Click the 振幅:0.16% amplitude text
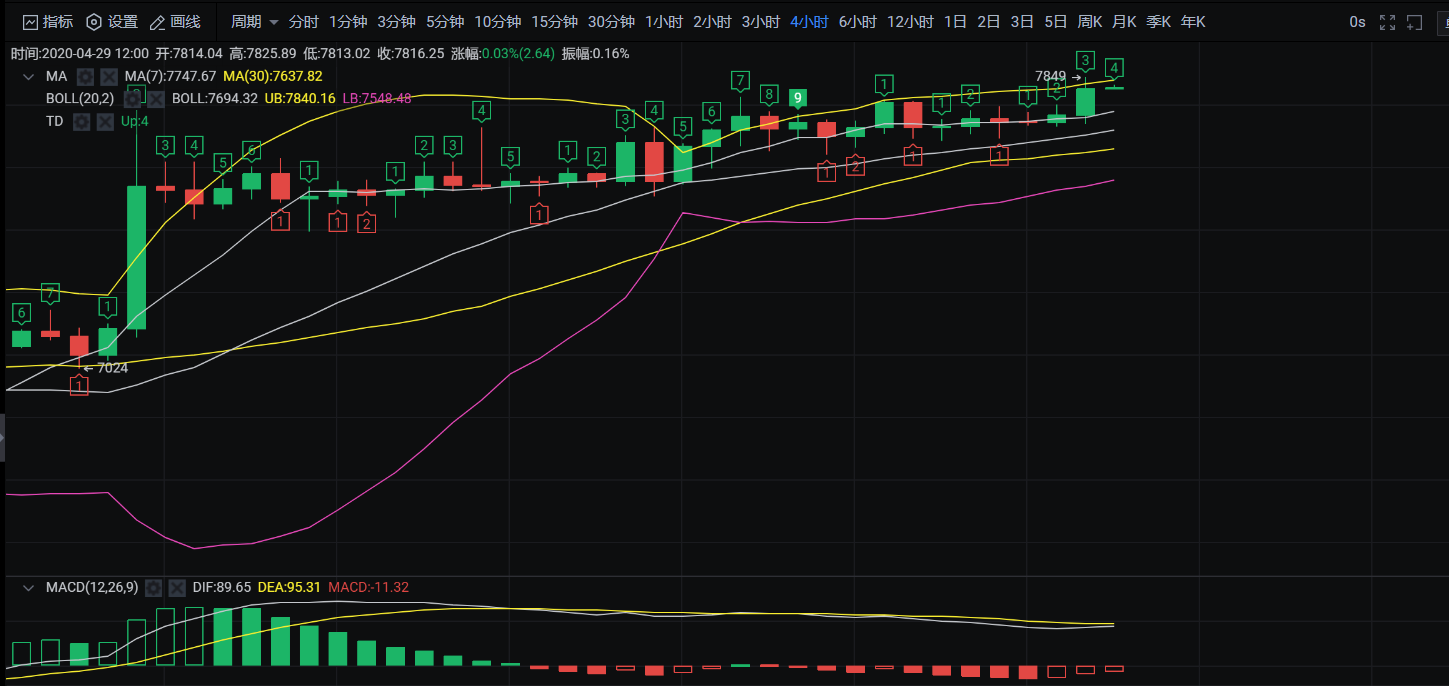The width and height of the screenshot is (1449, 686). (596, 53)
